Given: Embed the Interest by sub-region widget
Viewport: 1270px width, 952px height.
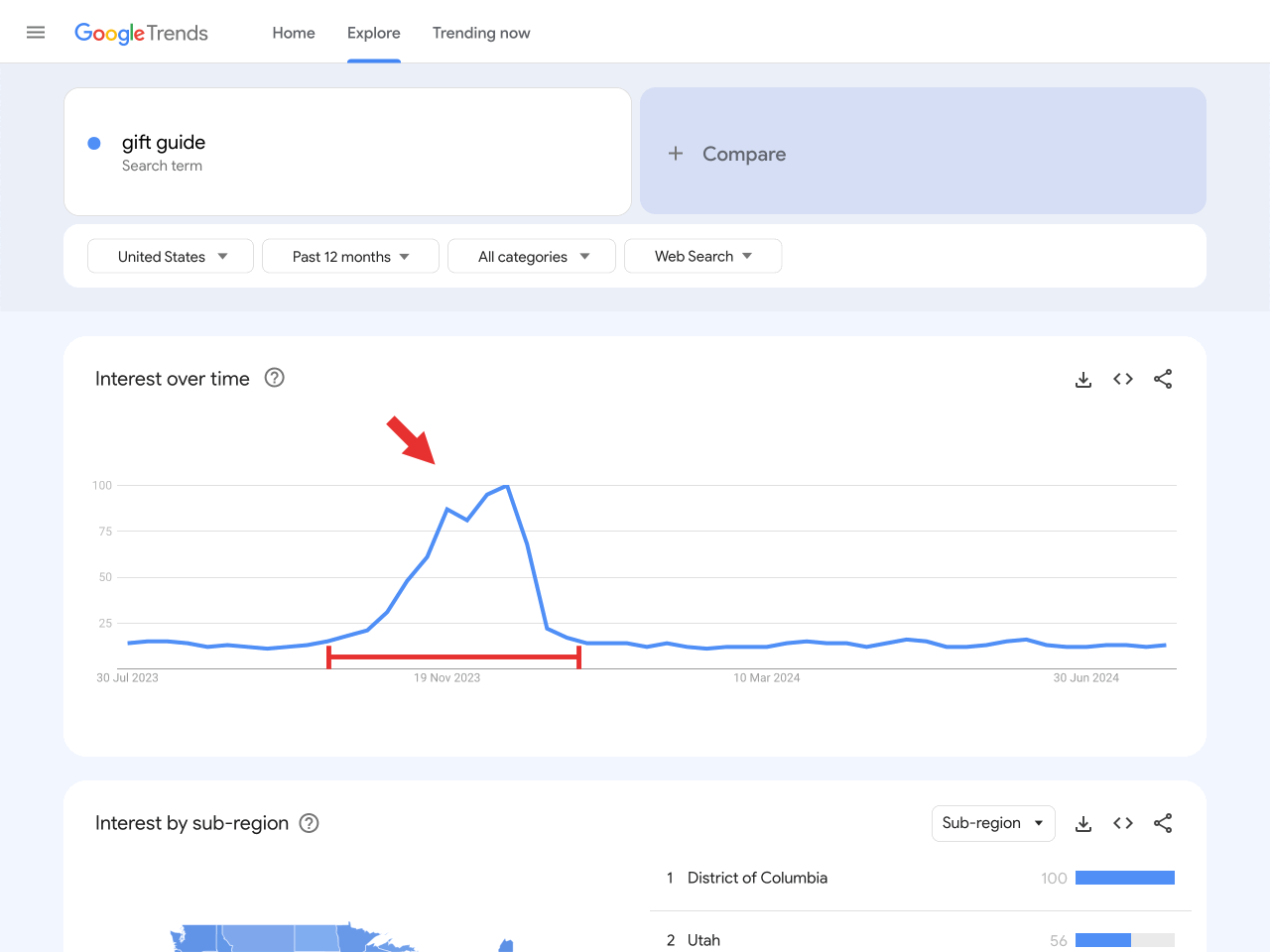Looking at the screenshot, I should coord(1123,823).
